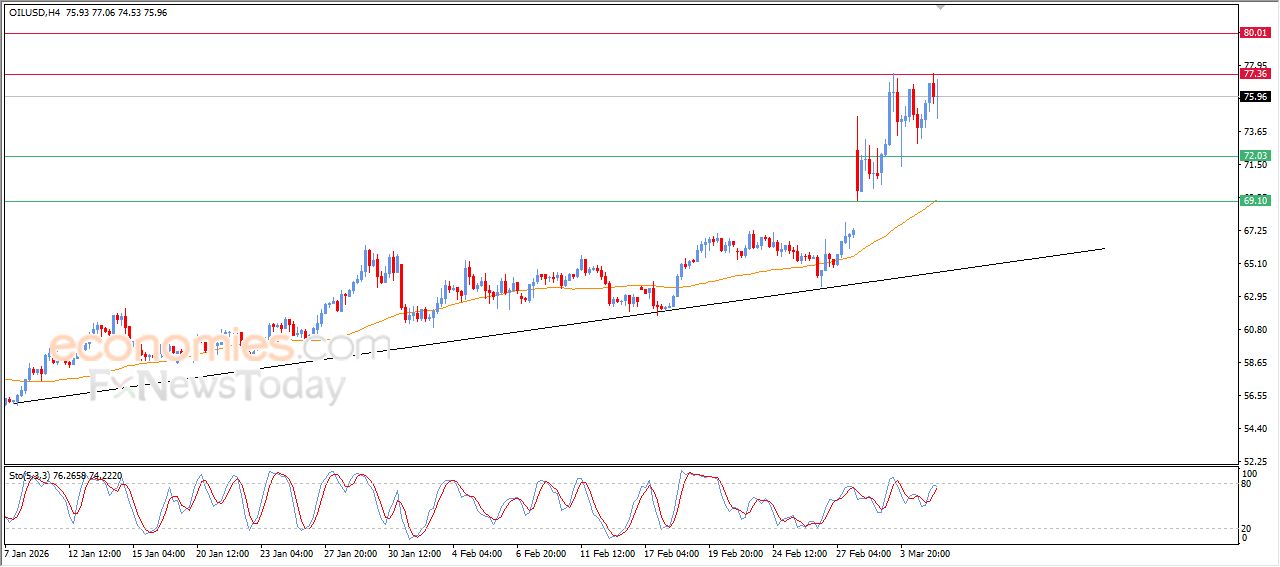The image size is (1280, 567).
Task: Click the 20 Jan 12:00 time label
Action: [x=223, y=552]
